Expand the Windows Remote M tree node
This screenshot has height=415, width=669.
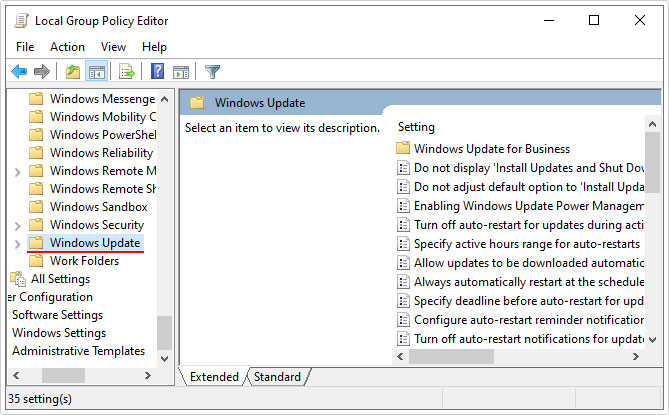[17, 172]
